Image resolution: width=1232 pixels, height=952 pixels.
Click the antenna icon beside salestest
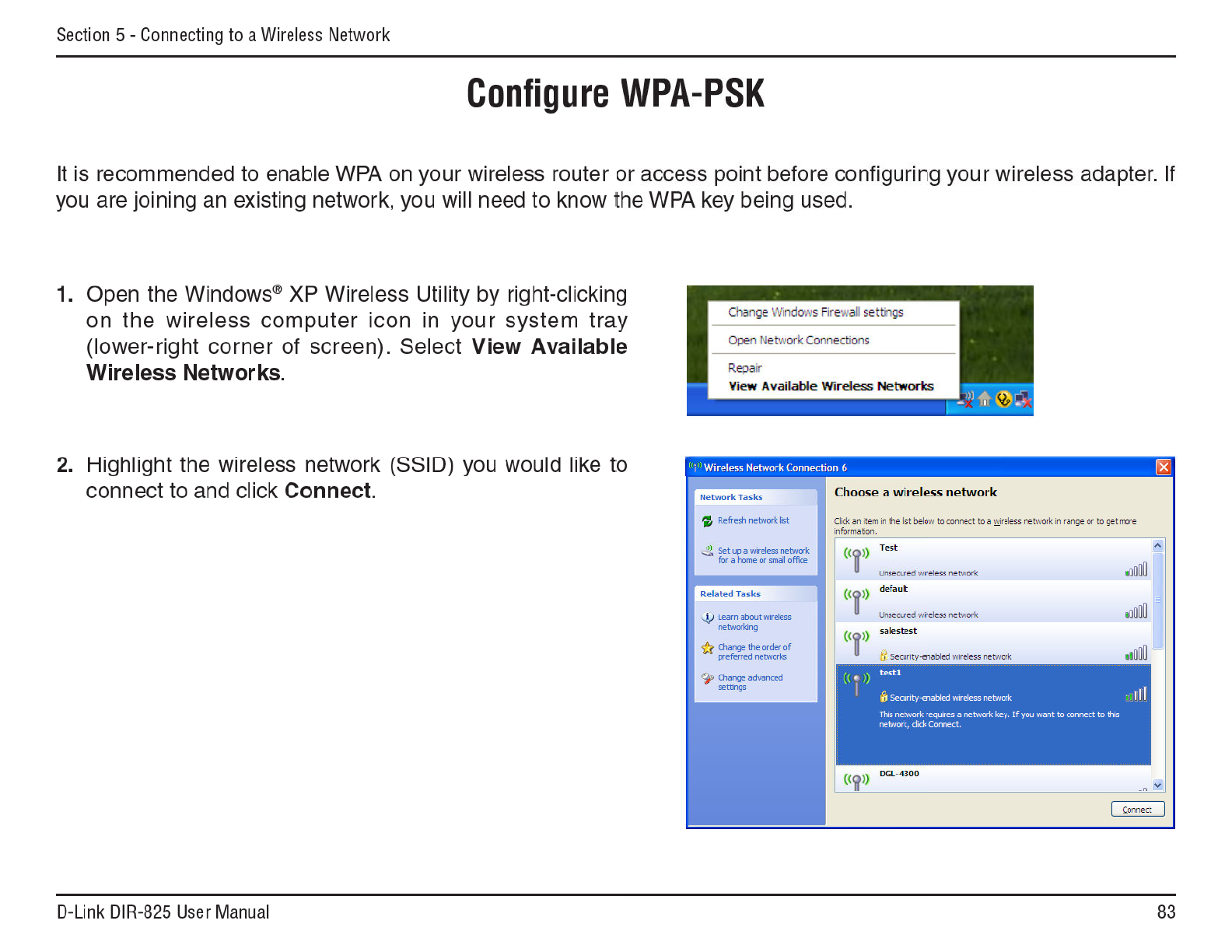856,642
